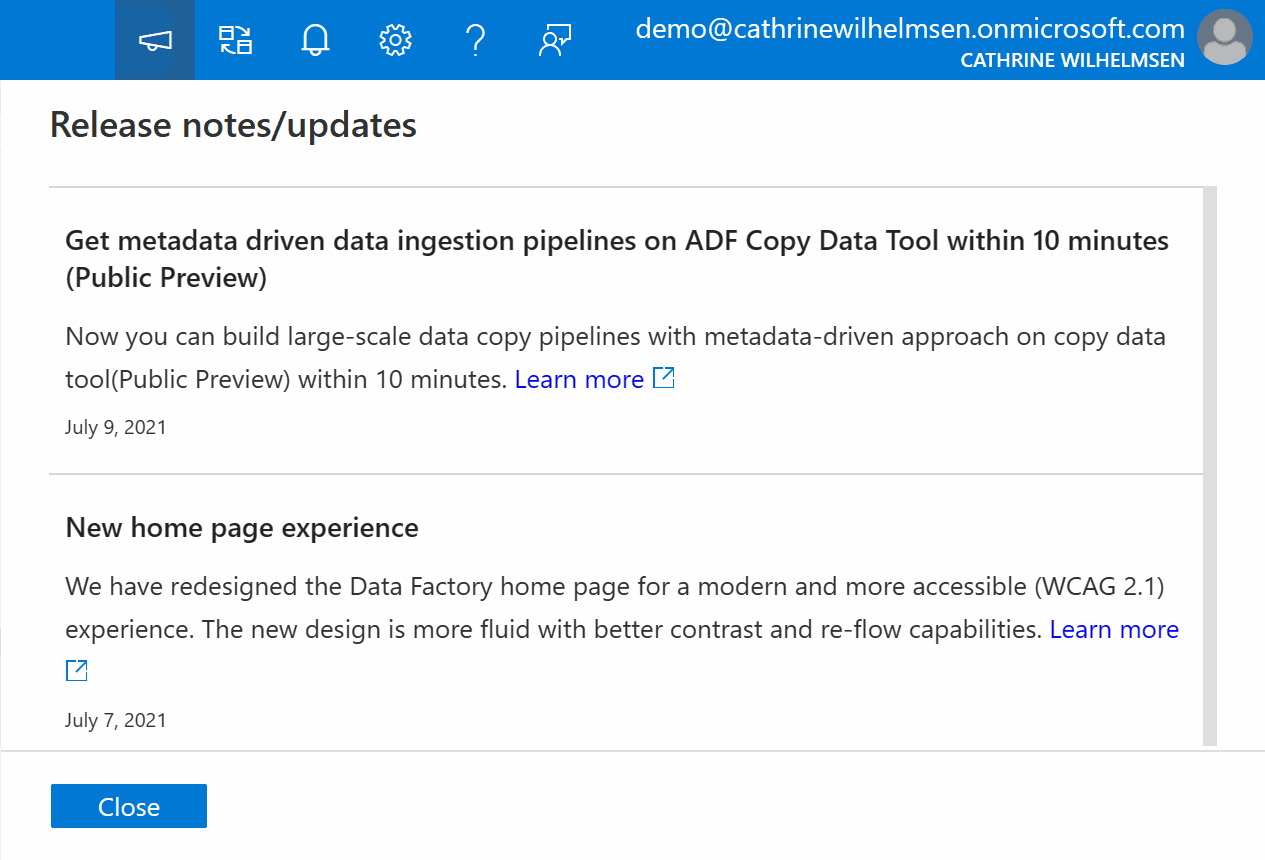Click the help question mark icon
This screenshot has height=860, width=1265.
click(x=476, y=40)
